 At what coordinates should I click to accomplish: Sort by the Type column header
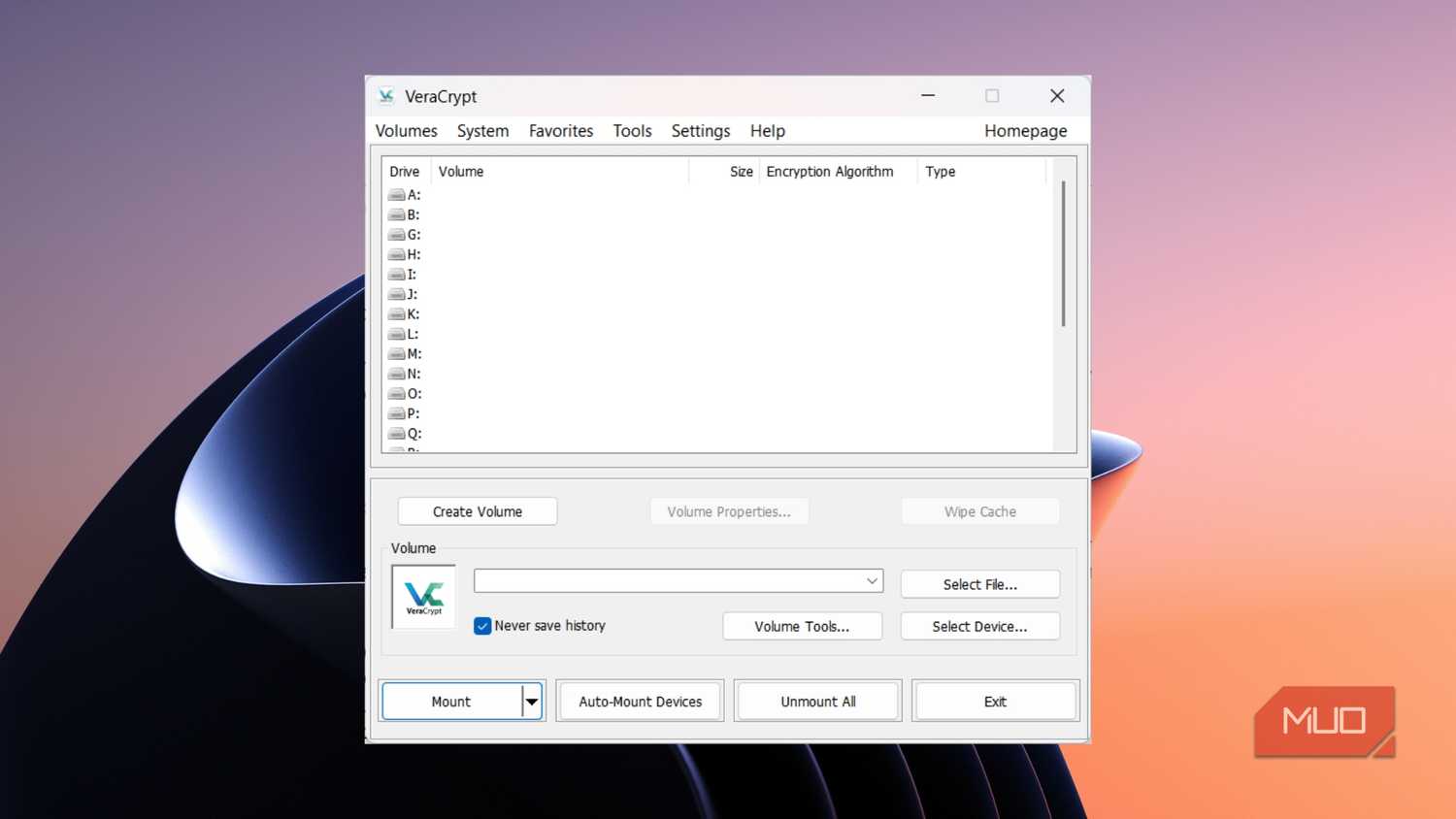[x=982, y=172]
